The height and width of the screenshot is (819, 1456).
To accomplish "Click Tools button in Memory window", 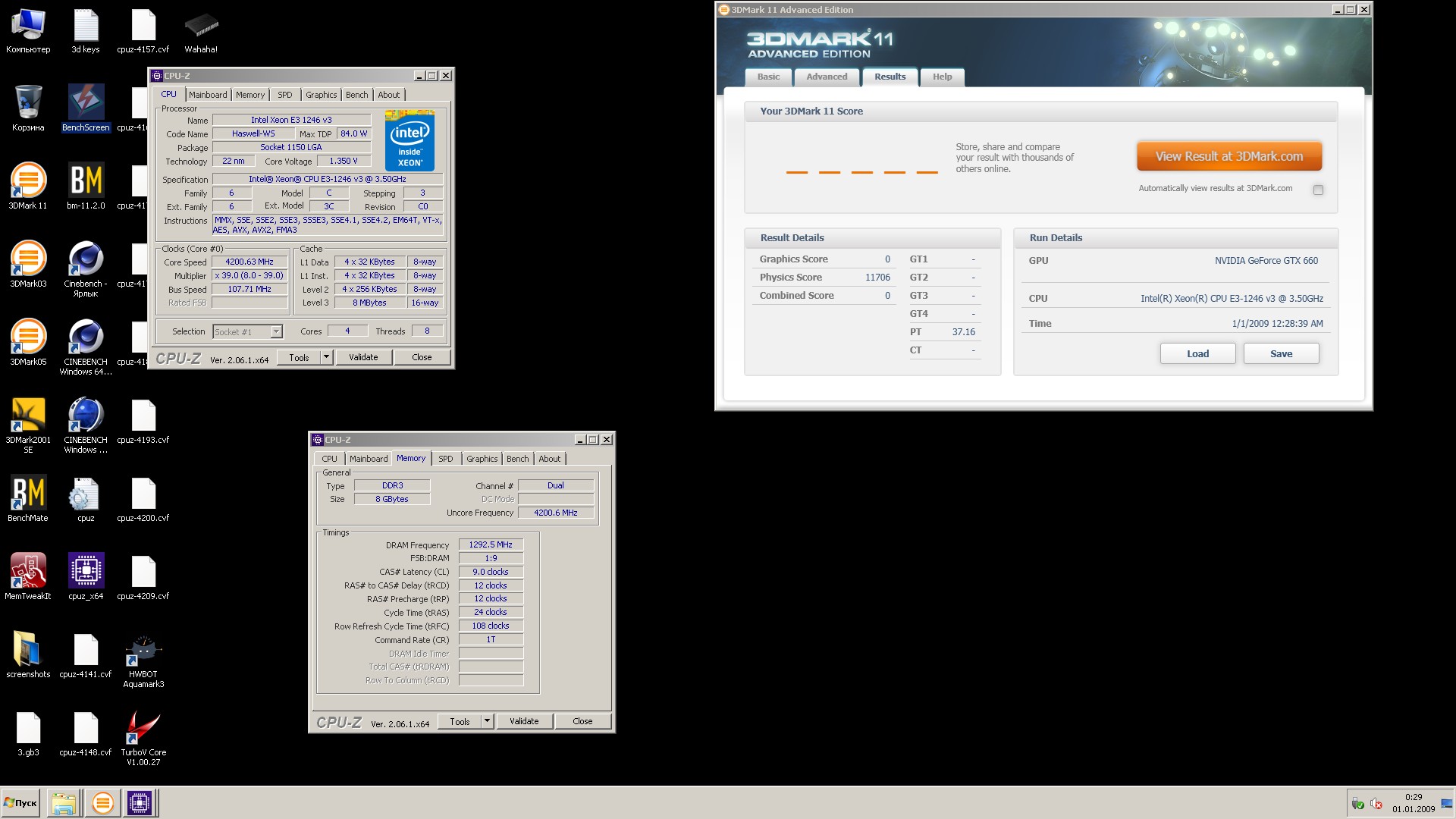I will pos(460,721).
